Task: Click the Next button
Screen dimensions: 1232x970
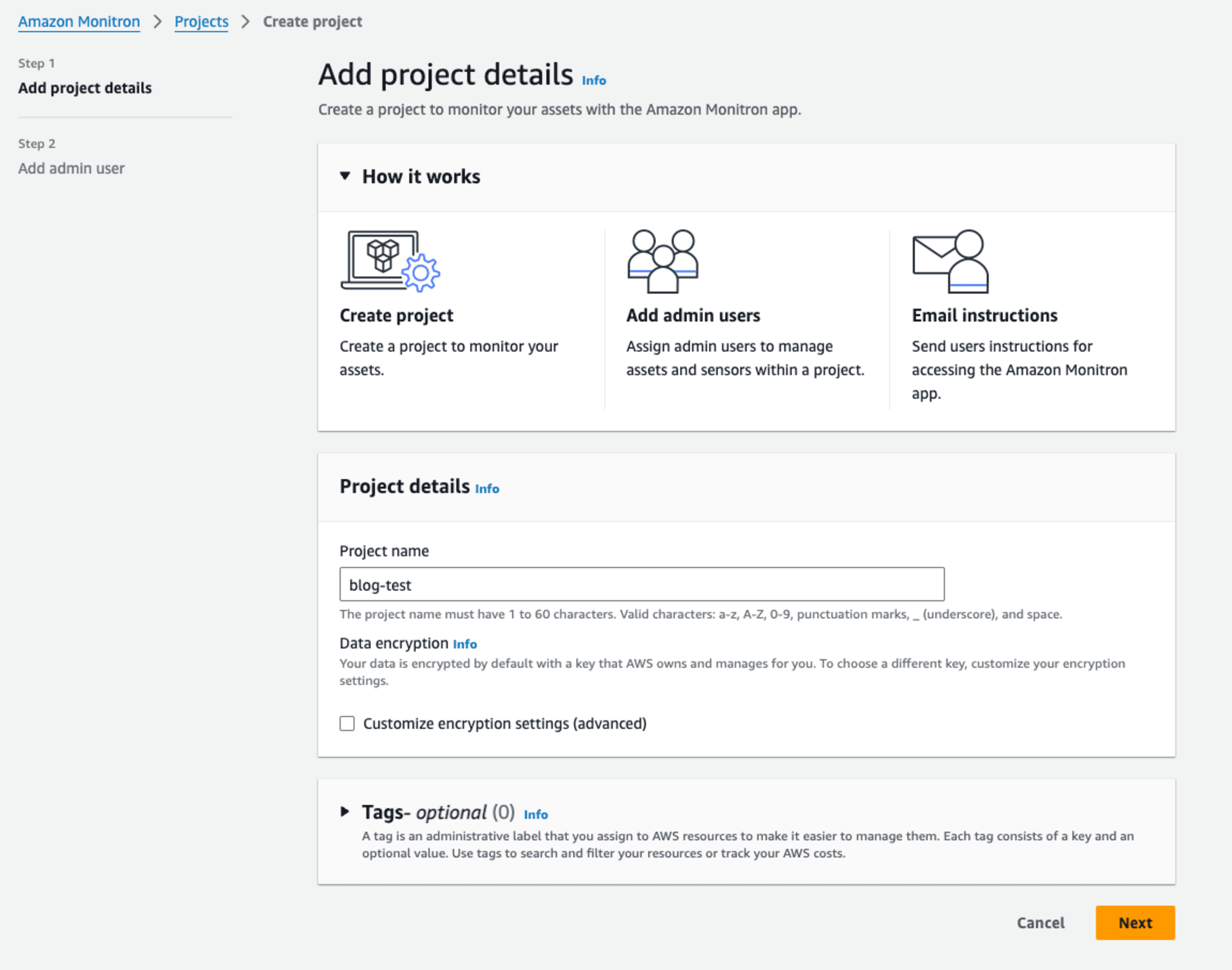Action: (1135, 923)
